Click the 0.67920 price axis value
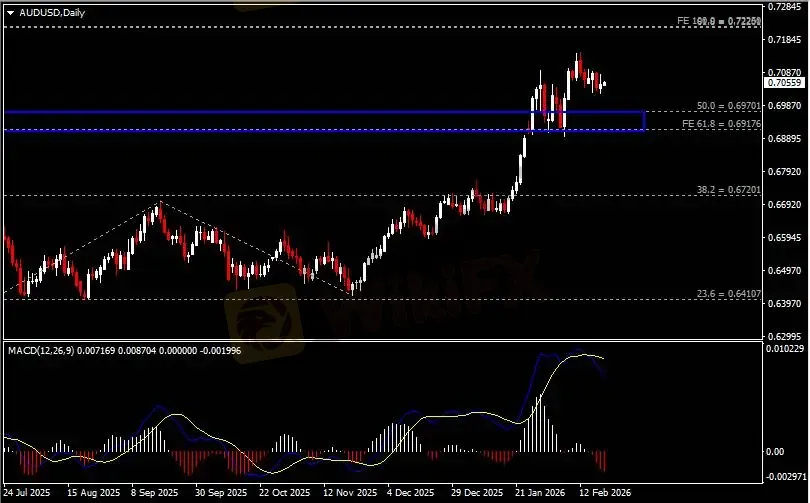Image resolution: width=810 pixels, height=503 pixels. (784, 171)
